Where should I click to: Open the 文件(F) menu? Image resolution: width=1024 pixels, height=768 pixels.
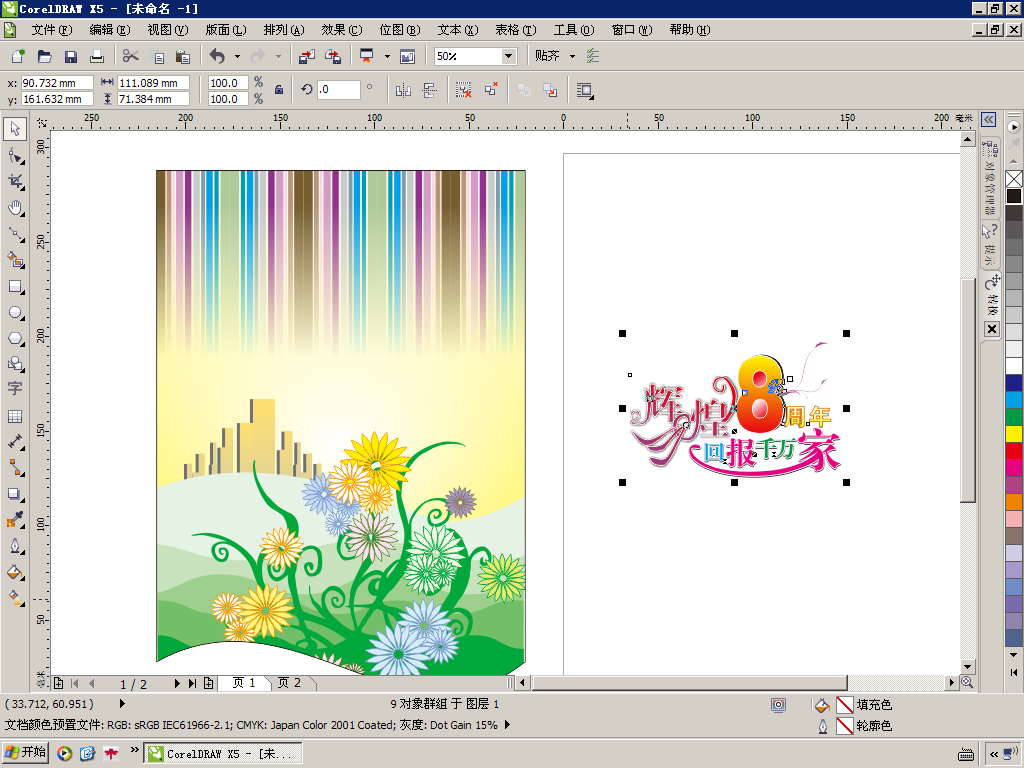52,29
